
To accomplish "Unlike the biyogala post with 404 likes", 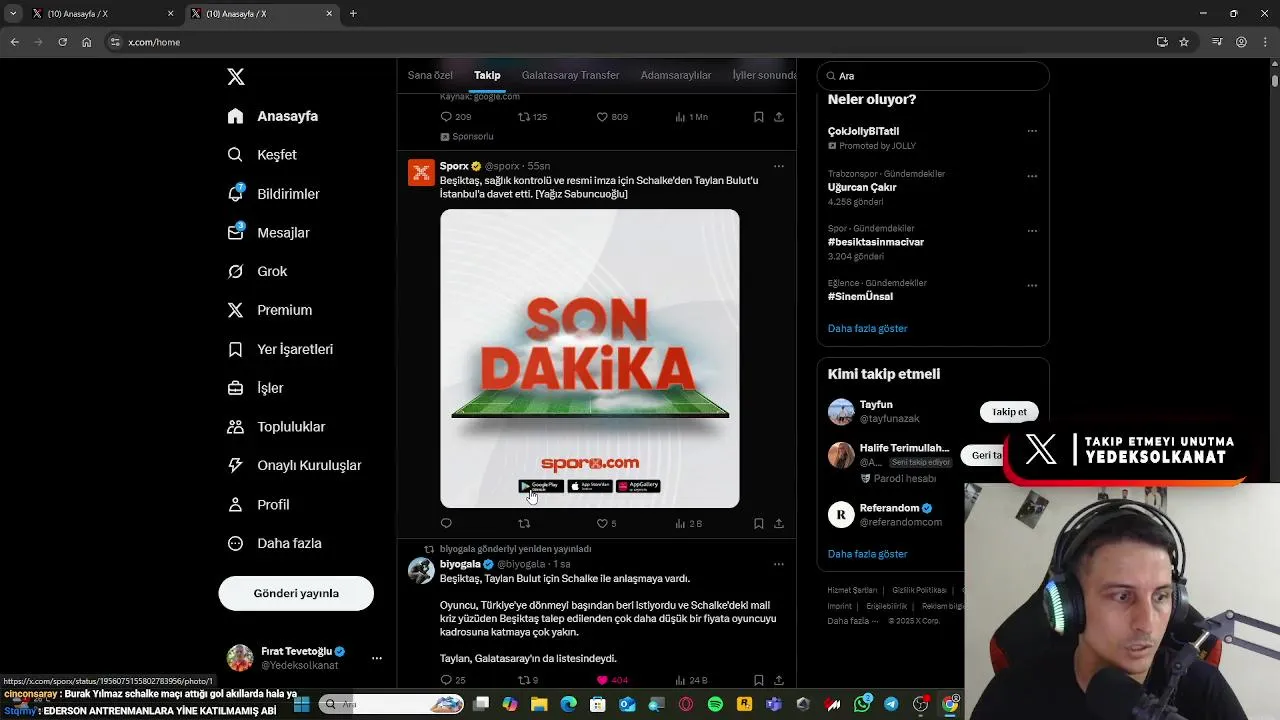I will point(611,680).
